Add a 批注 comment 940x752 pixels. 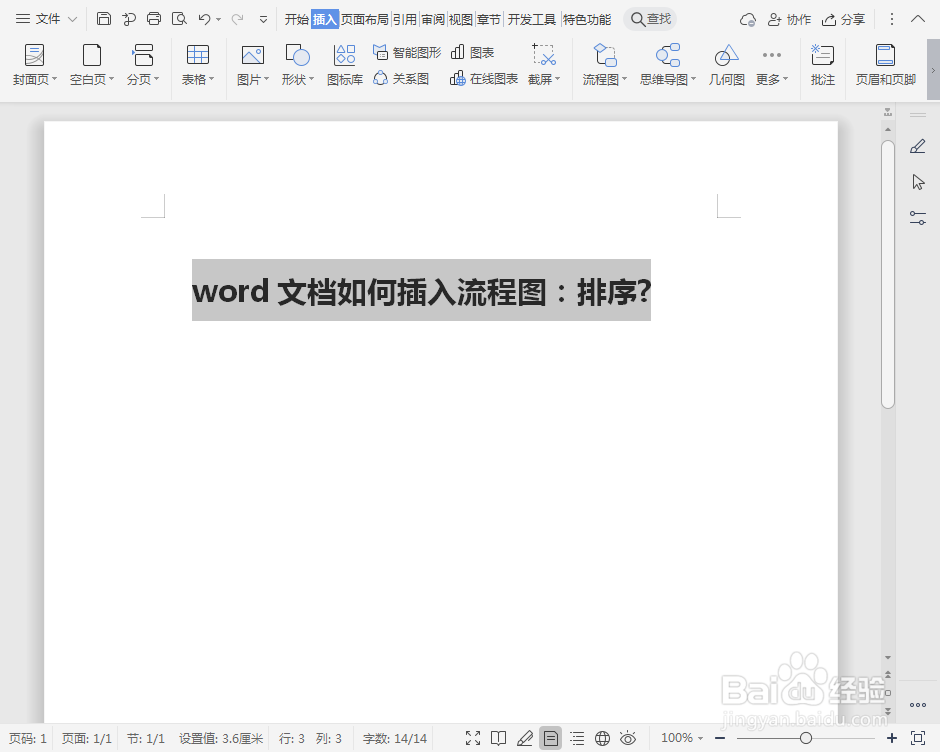click(822, 65)
